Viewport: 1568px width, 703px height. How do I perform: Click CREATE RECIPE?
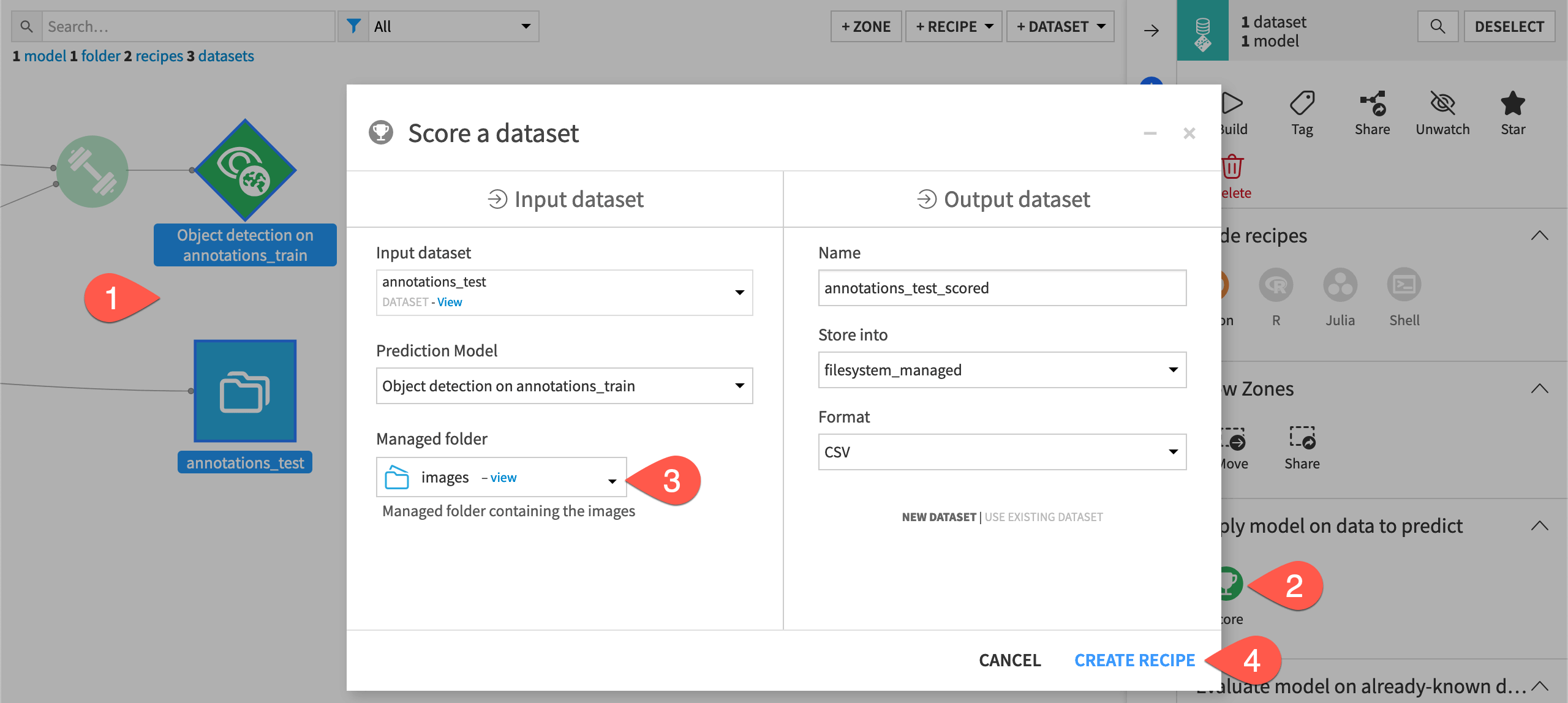click(1134, 660)
